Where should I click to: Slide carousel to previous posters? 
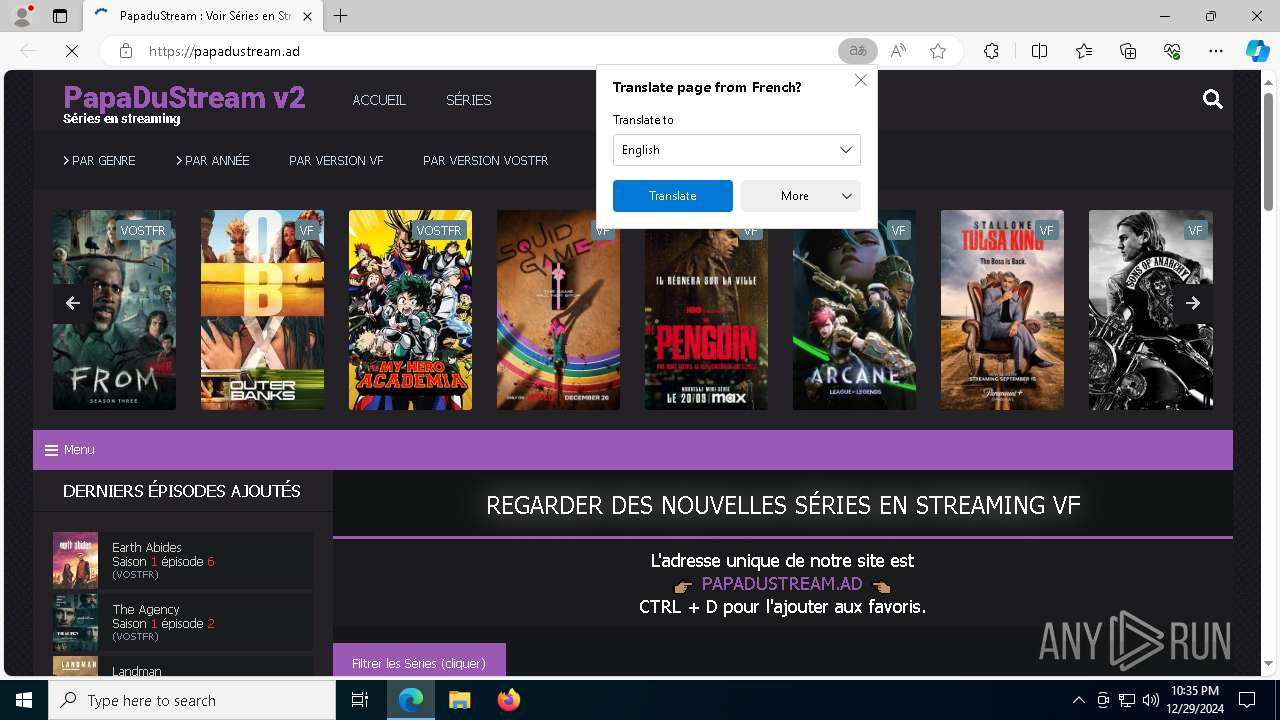click(x=73, y=303)
